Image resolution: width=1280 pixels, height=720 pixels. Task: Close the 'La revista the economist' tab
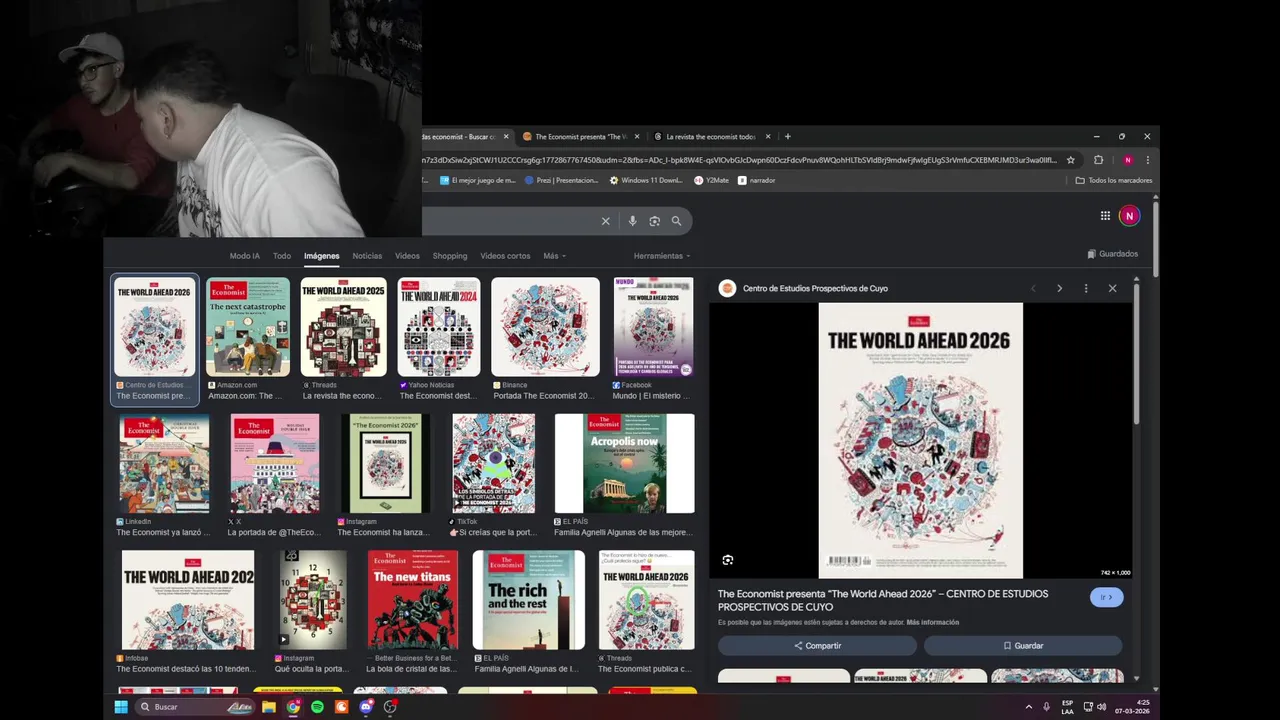768,136
